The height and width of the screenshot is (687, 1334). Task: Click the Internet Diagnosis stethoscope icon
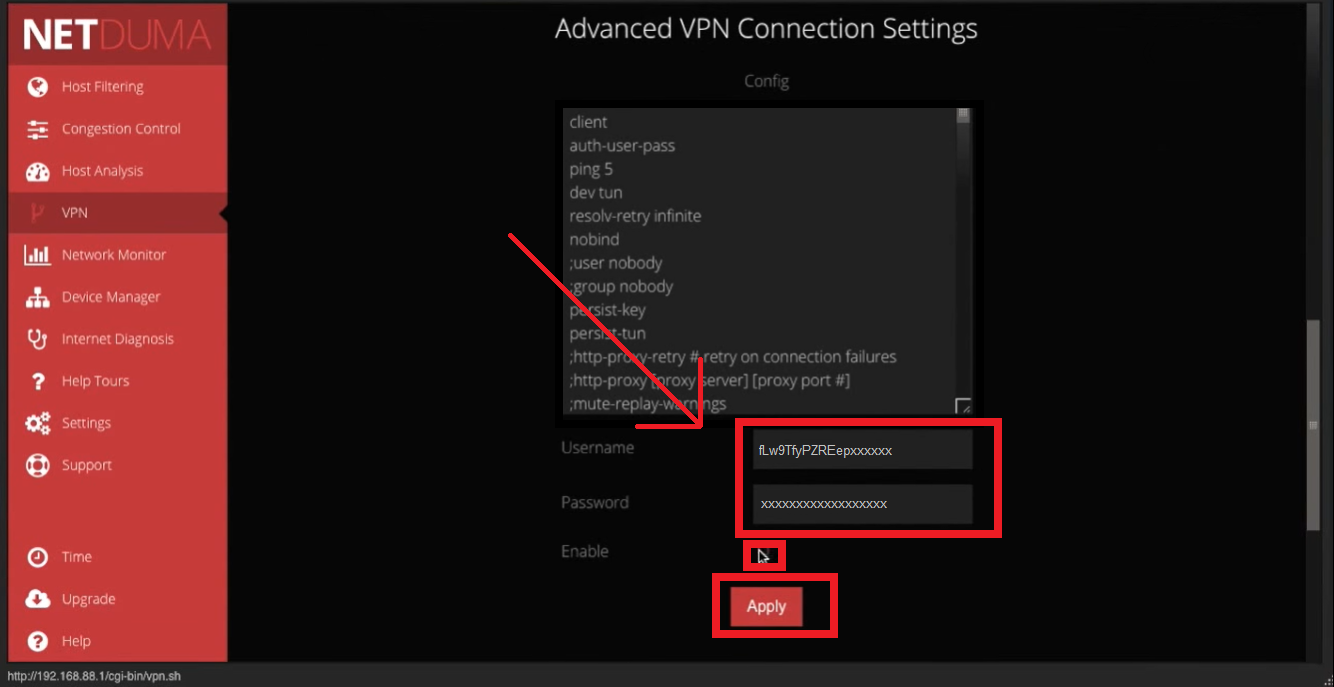[38, 339]
